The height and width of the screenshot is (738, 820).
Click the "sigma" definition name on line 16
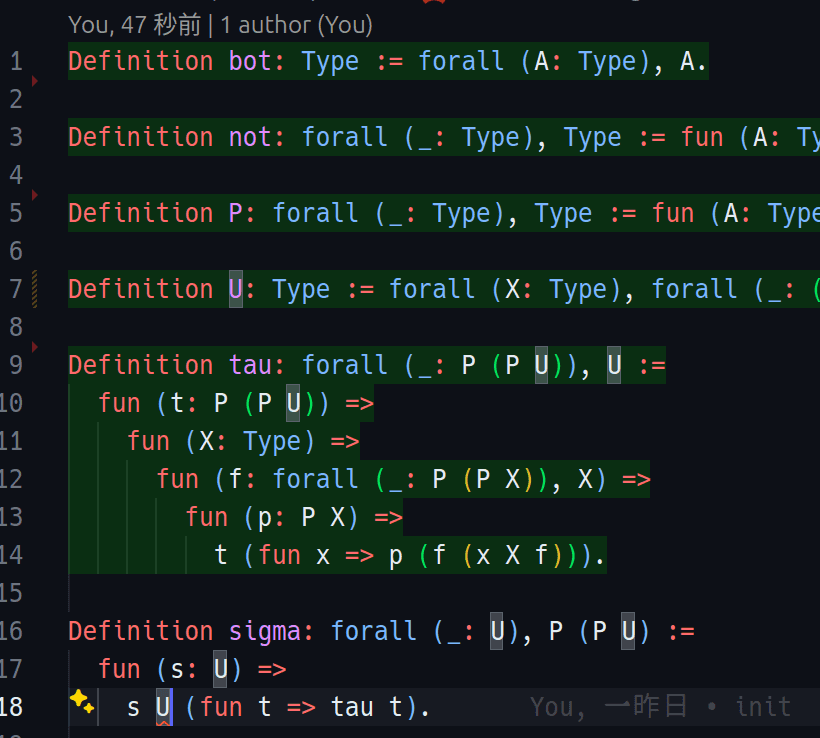265,631
